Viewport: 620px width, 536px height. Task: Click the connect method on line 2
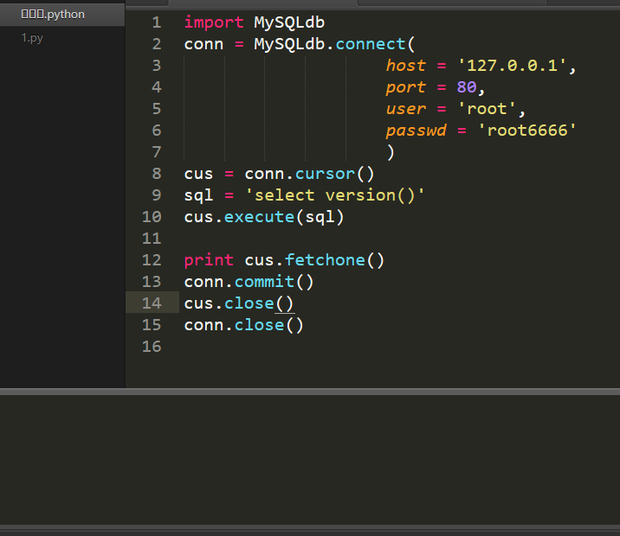tap(371, 44)
